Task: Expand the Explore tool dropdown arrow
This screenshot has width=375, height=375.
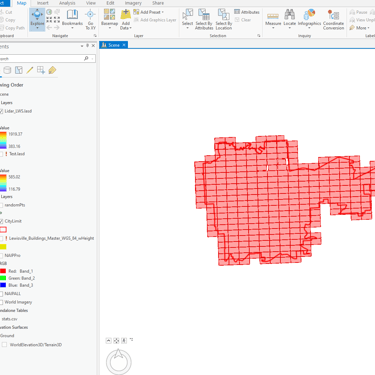Action: coord(37,28)
